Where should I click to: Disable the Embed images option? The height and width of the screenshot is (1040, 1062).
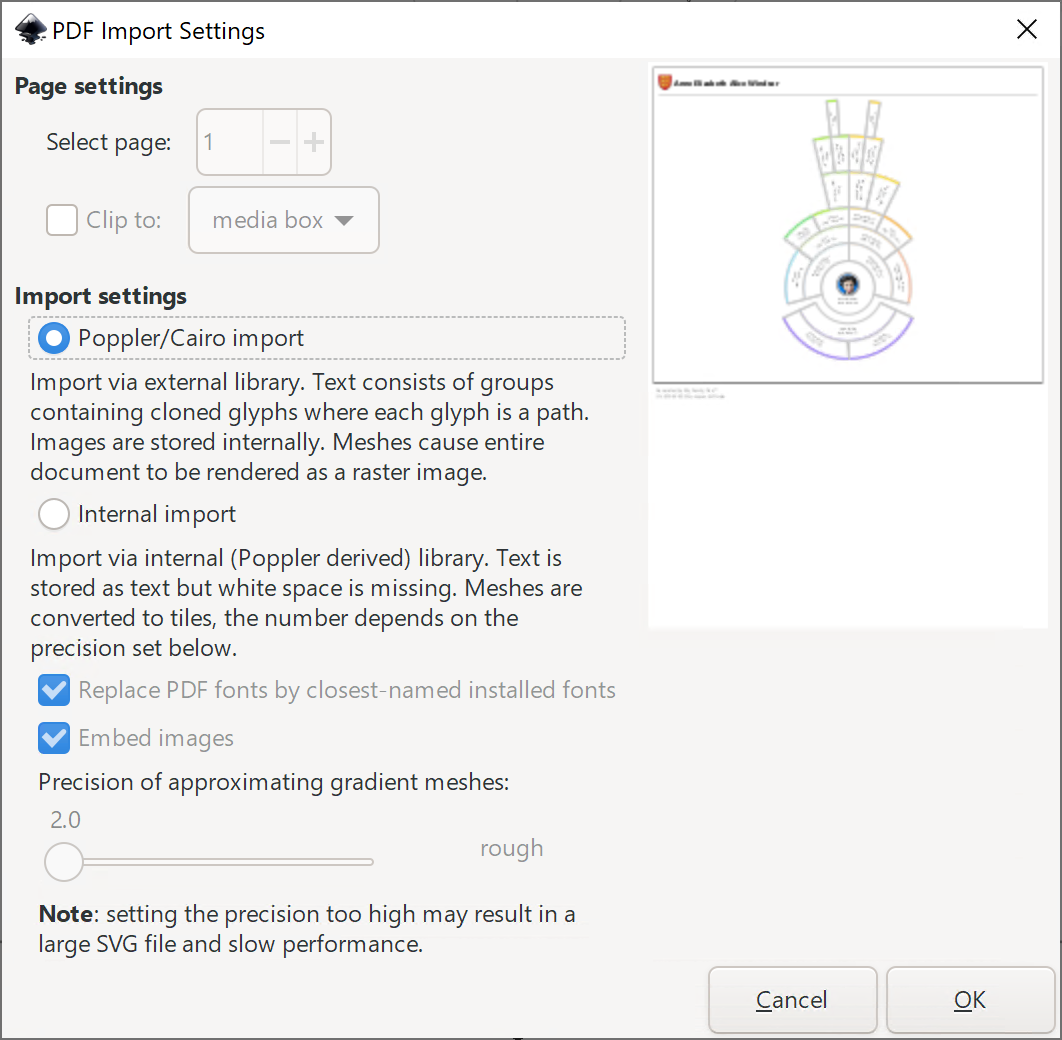(x=53, y=738)
